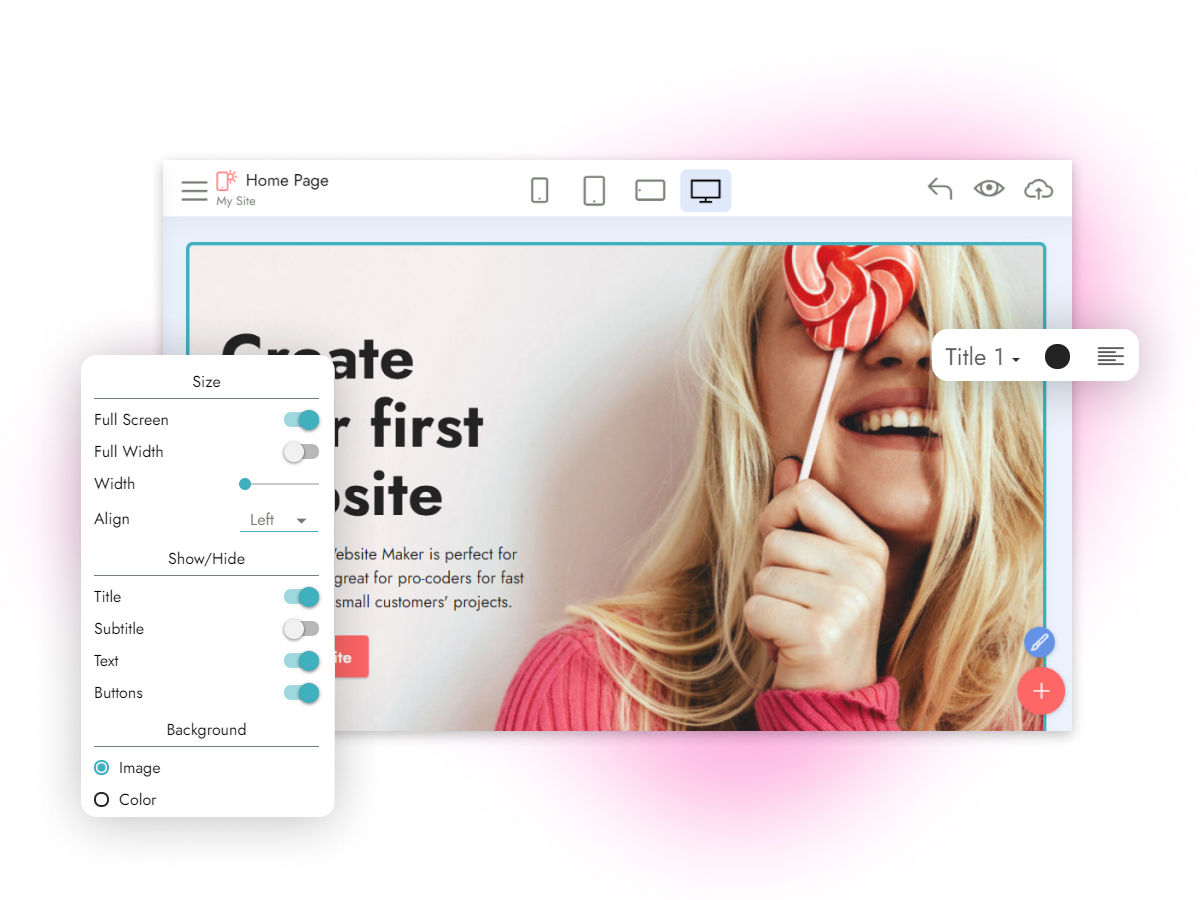Image resolution: width=1200 pixels, height=900 pixels.
Task: Switch to tablet landscape preview
Action: click(x=650, y=190)
